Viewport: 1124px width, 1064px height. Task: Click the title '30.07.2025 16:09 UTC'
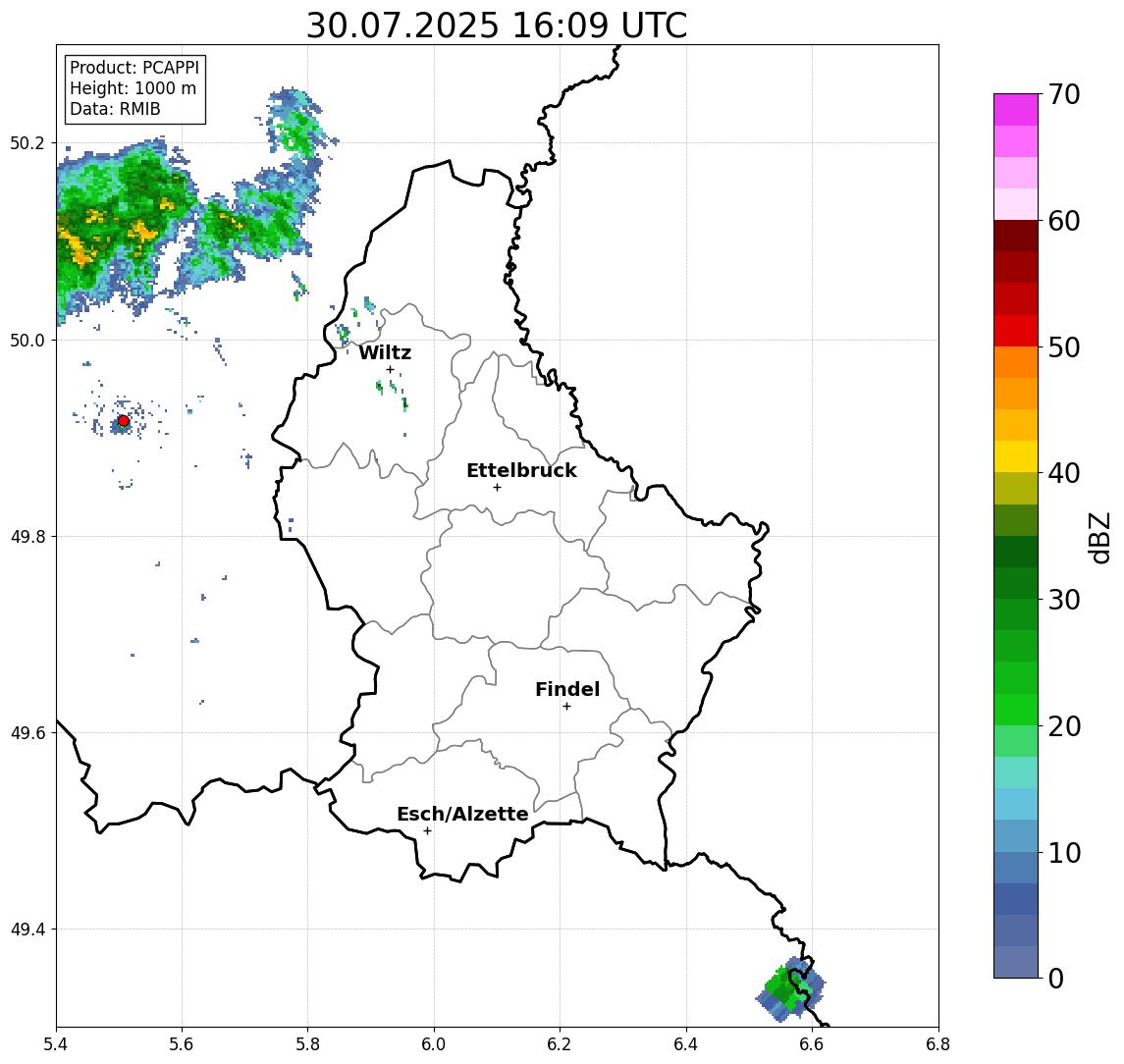coord(497,26)
